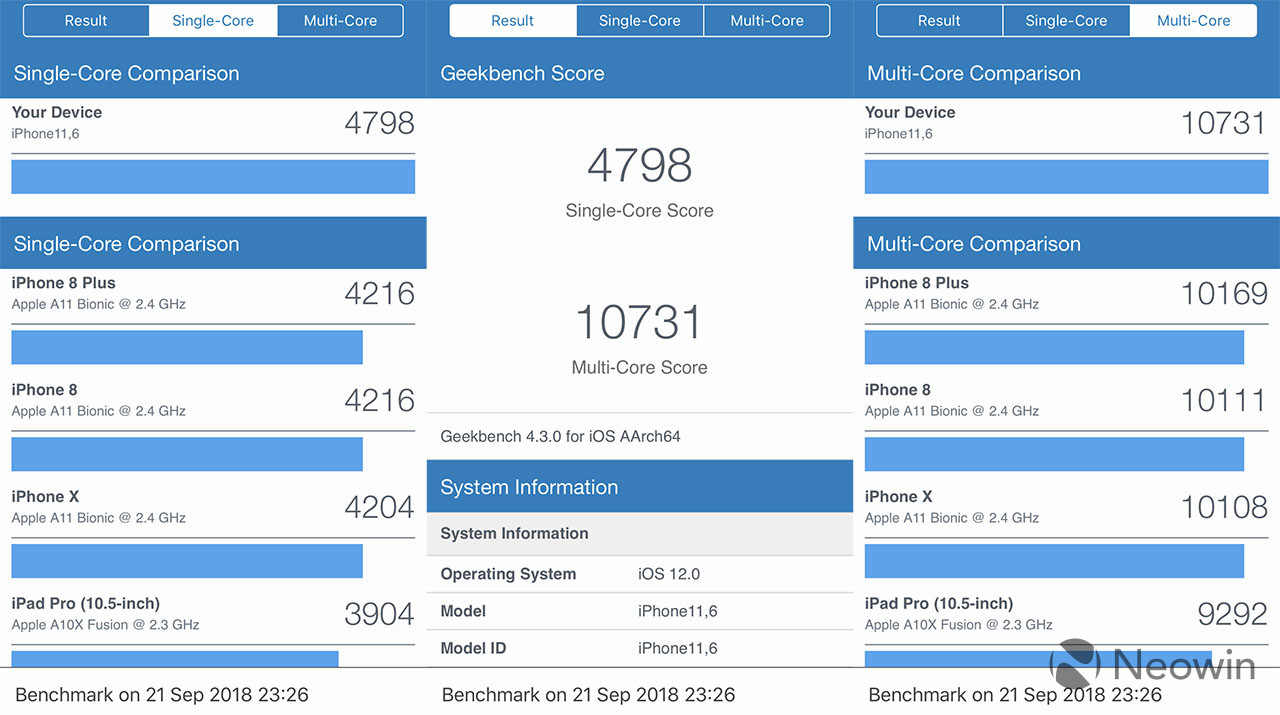Click the Geekbench 4.3.0 version text
This screenshot has height=715, width=1280.
[x=560, y=437]
